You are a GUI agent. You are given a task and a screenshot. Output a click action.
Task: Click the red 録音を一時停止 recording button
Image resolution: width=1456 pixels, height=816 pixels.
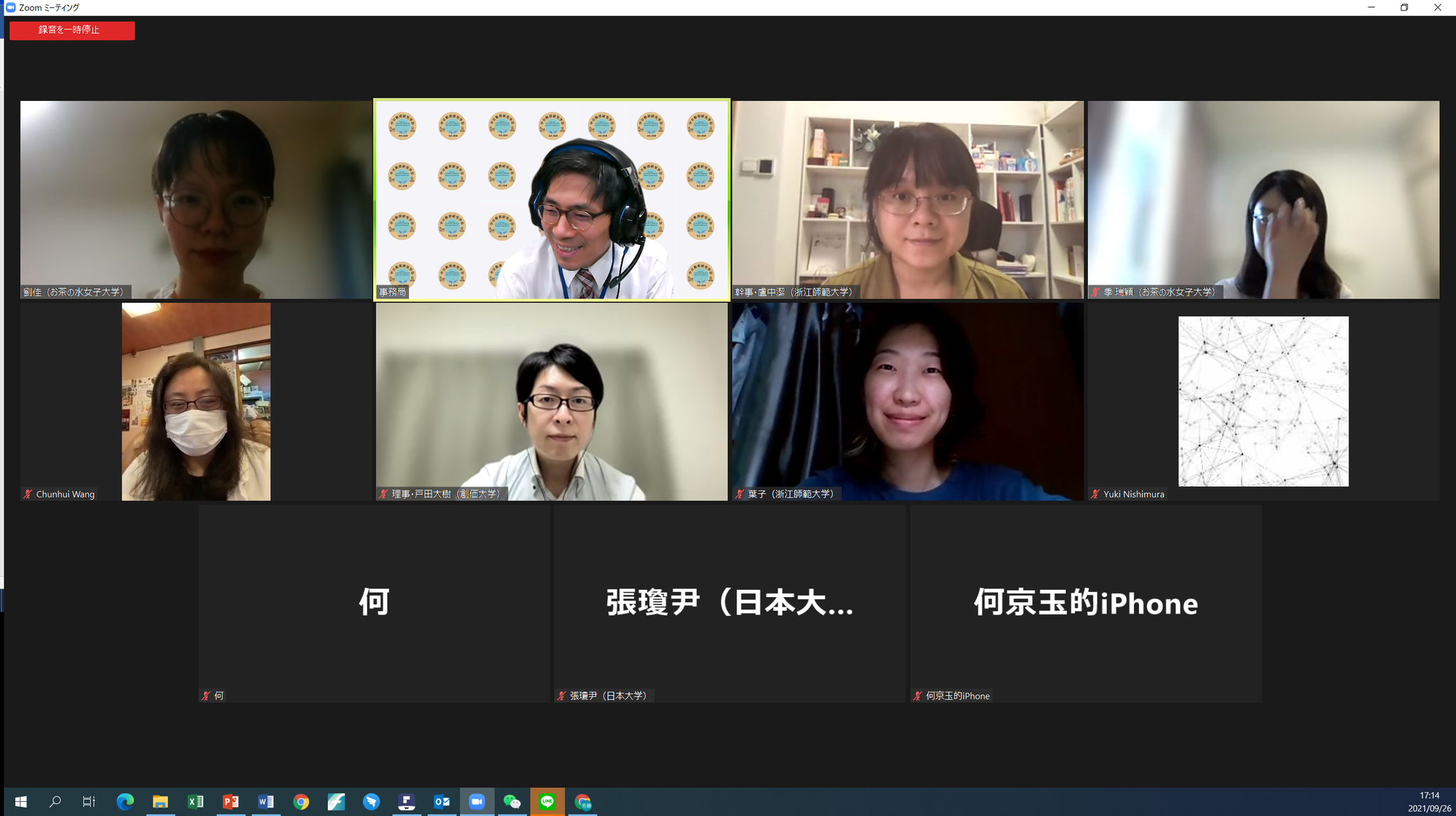pos(72,30)
